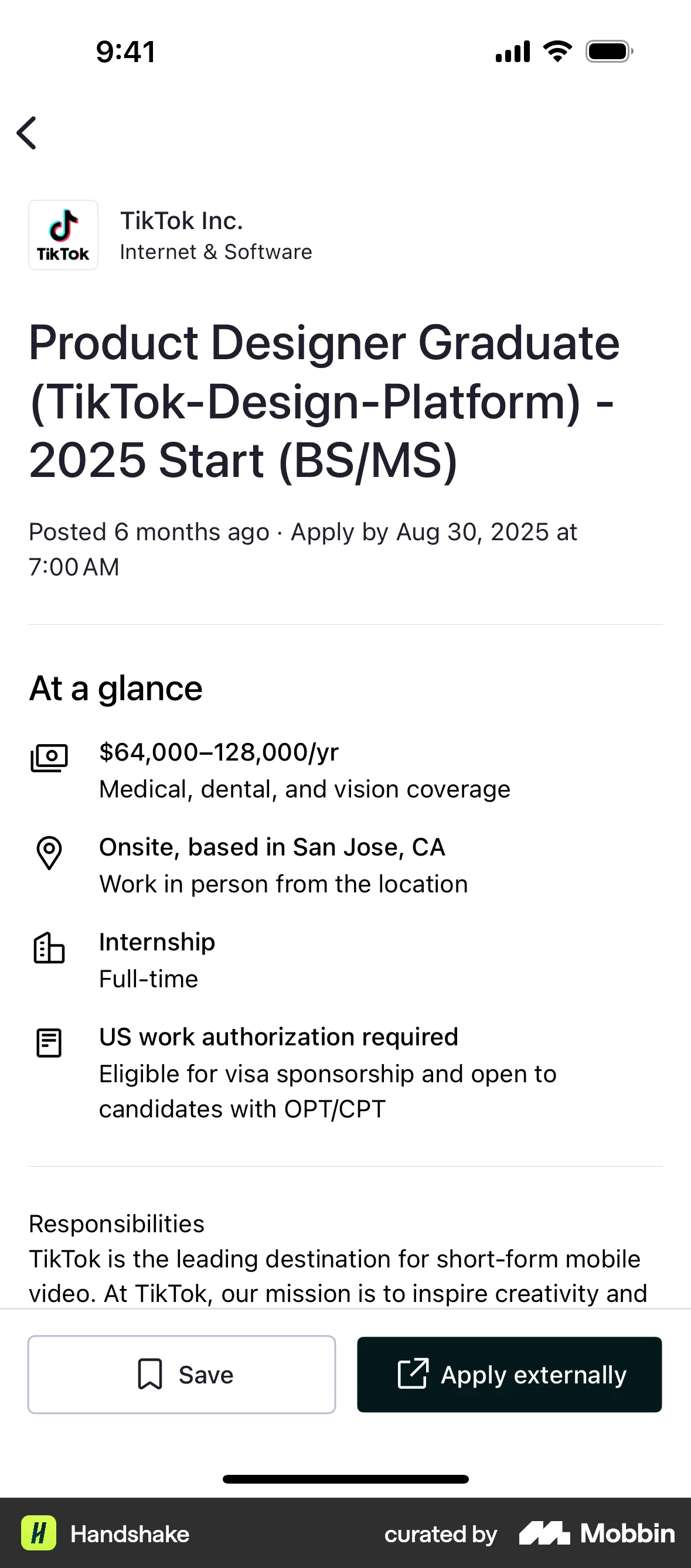This screenshot has width=691, height=1568.
Task: Tap the Mobbin logo
Action: [x=597, y=1533]
